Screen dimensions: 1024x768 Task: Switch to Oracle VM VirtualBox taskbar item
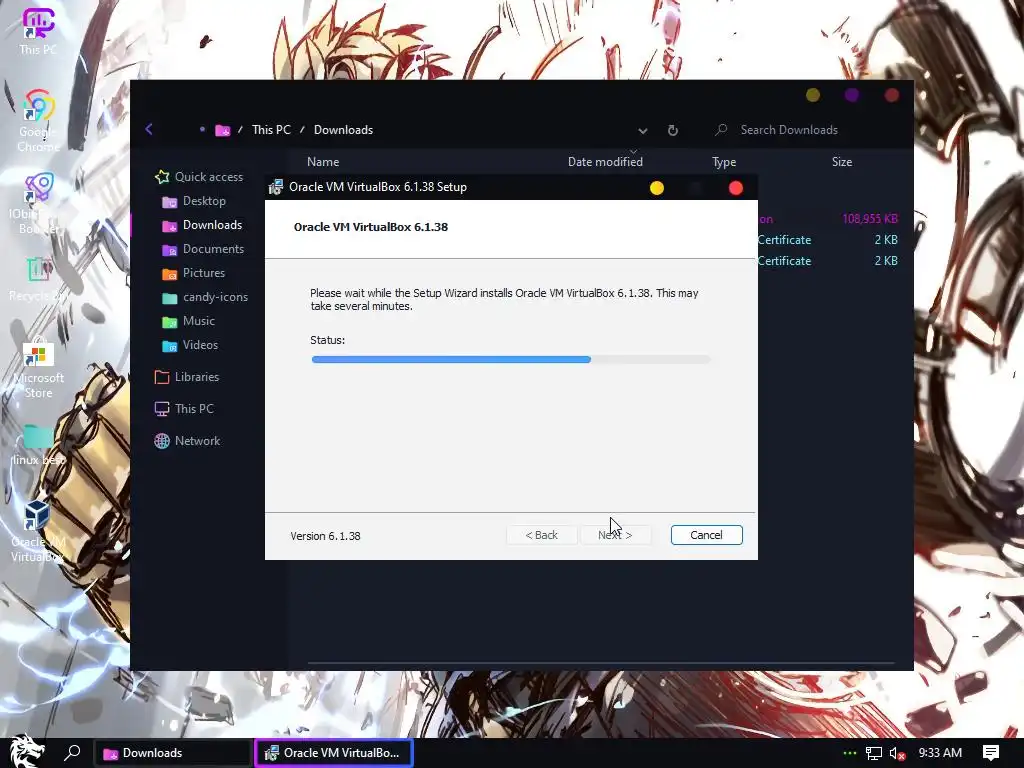coord(334,753)
